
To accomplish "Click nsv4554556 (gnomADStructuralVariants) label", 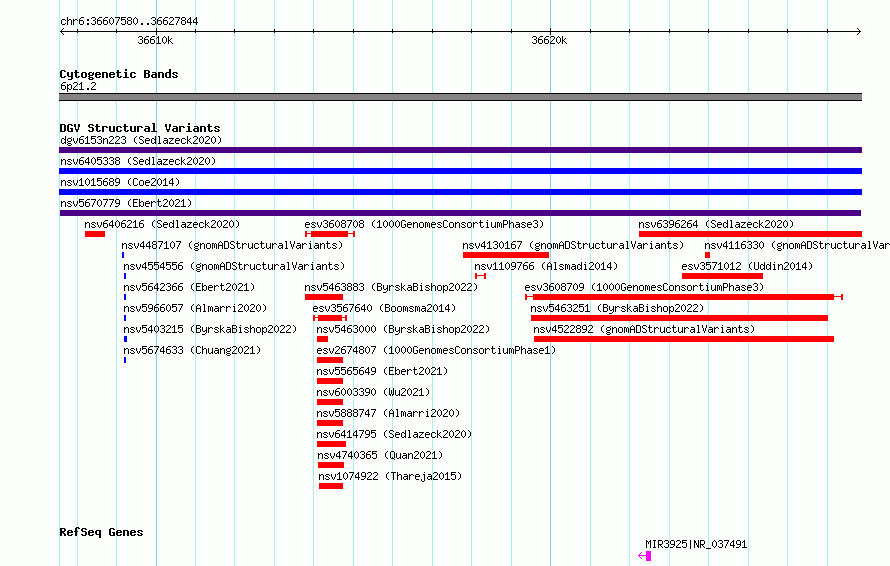I will coord(234,266).
